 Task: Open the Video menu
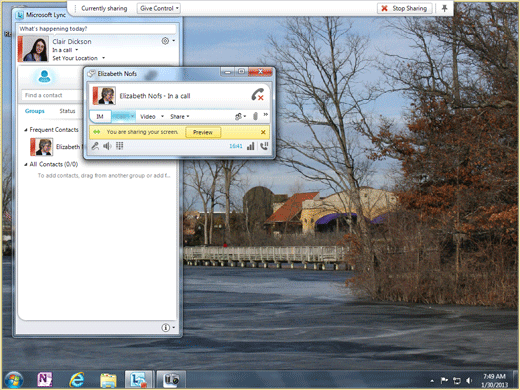[148, 116]
